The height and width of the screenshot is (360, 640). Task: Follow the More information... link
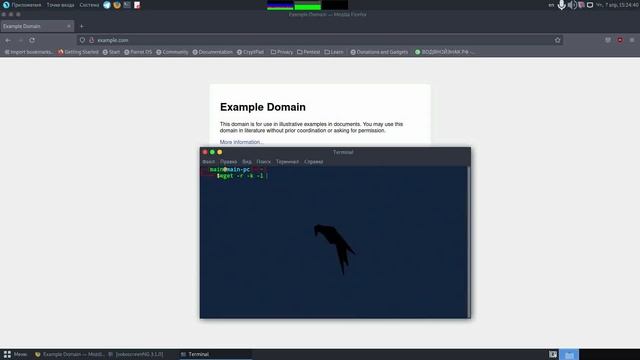point(242,142)
